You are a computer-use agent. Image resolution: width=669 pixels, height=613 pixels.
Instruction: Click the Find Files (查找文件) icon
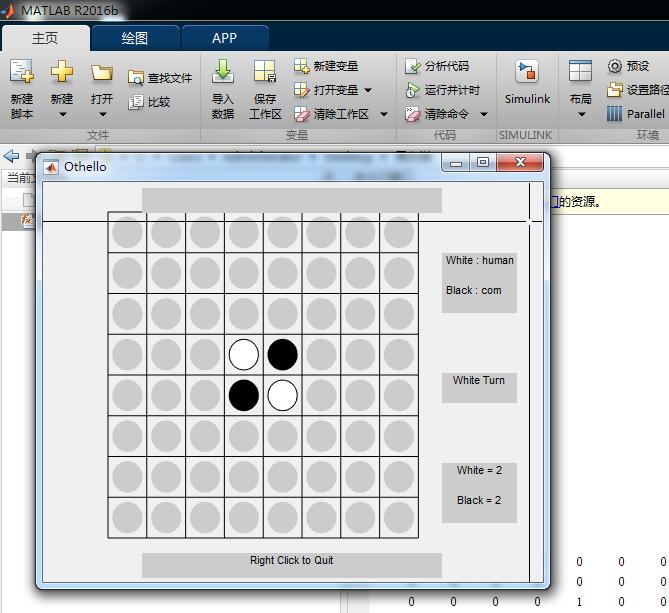[x=136, y=78]
